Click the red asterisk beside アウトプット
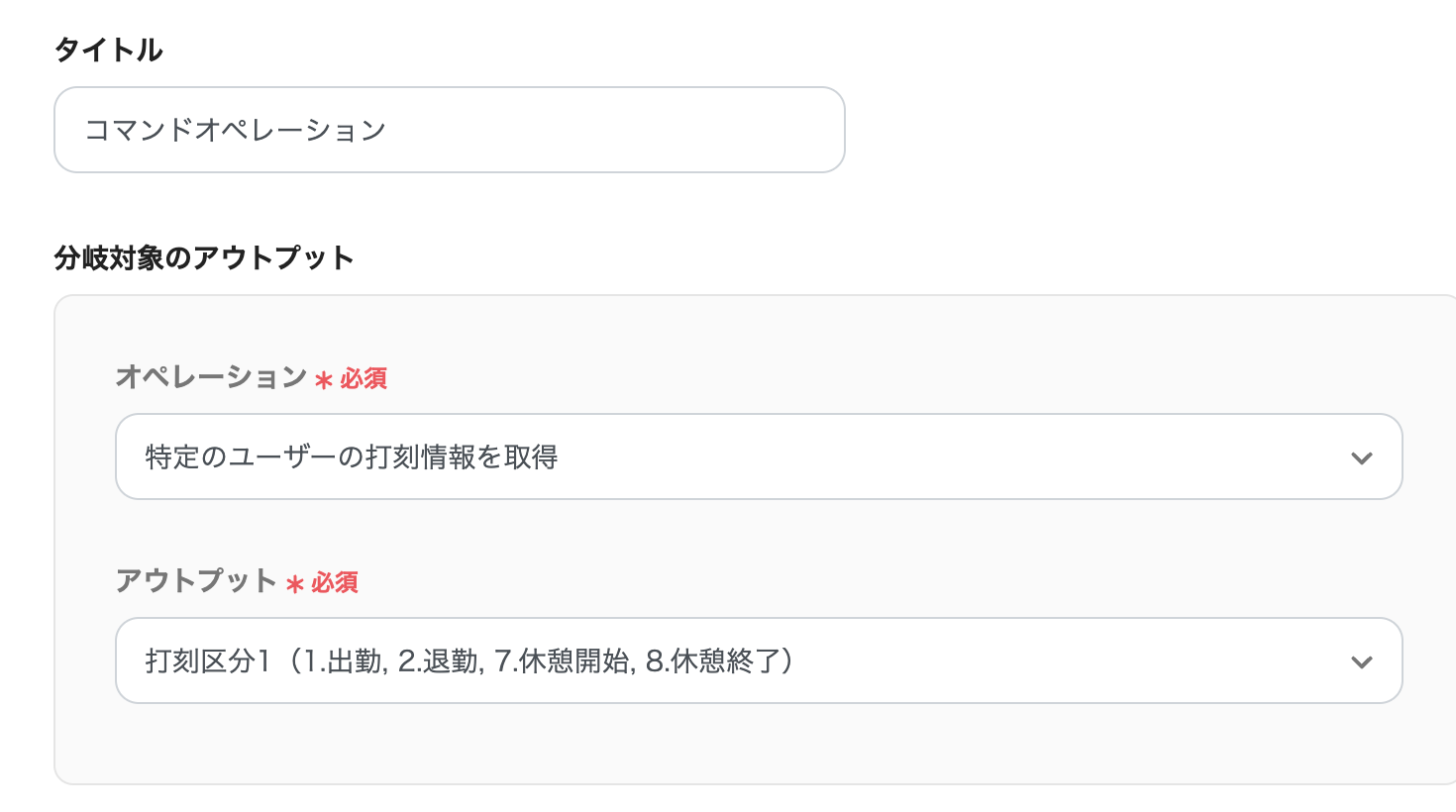This screenshot has width=1456, height=812. tap(295, 584)
